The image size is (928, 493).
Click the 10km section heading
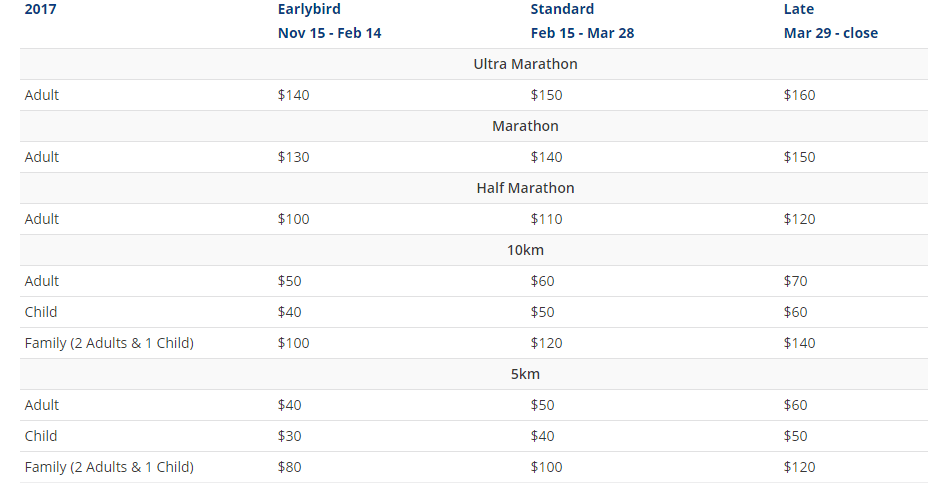pyautogui.click(x=525, y=250)
